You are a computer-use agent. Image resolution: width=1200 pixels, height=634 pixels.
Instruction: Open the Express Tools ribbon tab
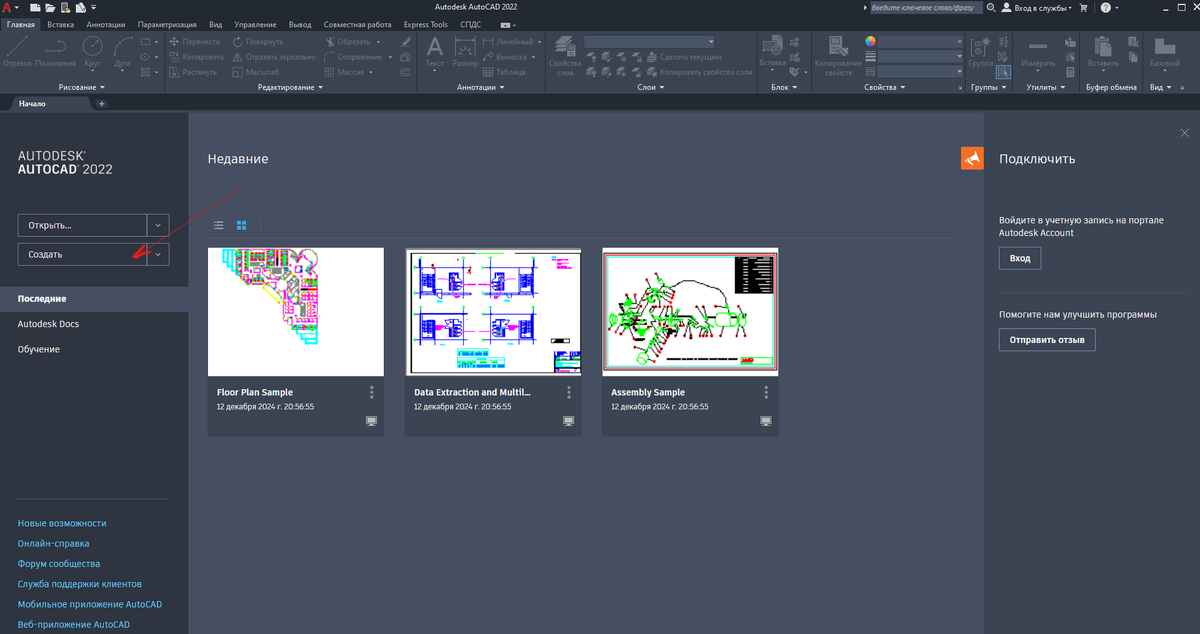pos(426,23)
